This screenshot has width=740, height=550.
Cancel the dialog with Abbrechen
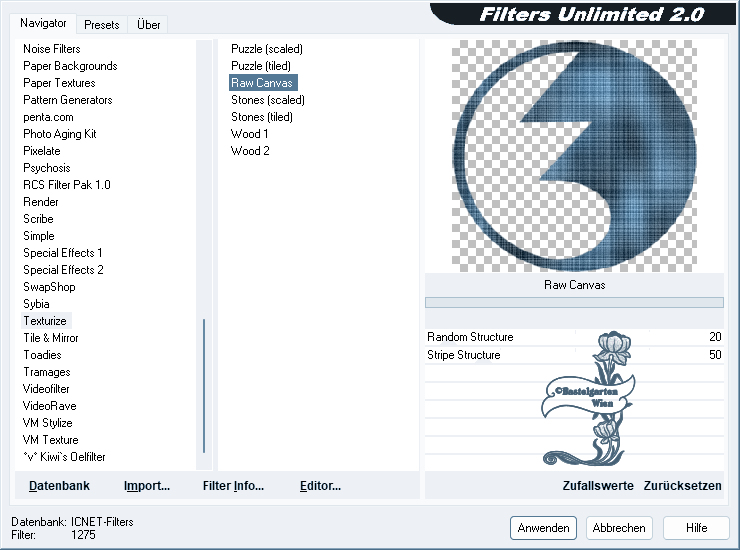[x=619, y=528]
